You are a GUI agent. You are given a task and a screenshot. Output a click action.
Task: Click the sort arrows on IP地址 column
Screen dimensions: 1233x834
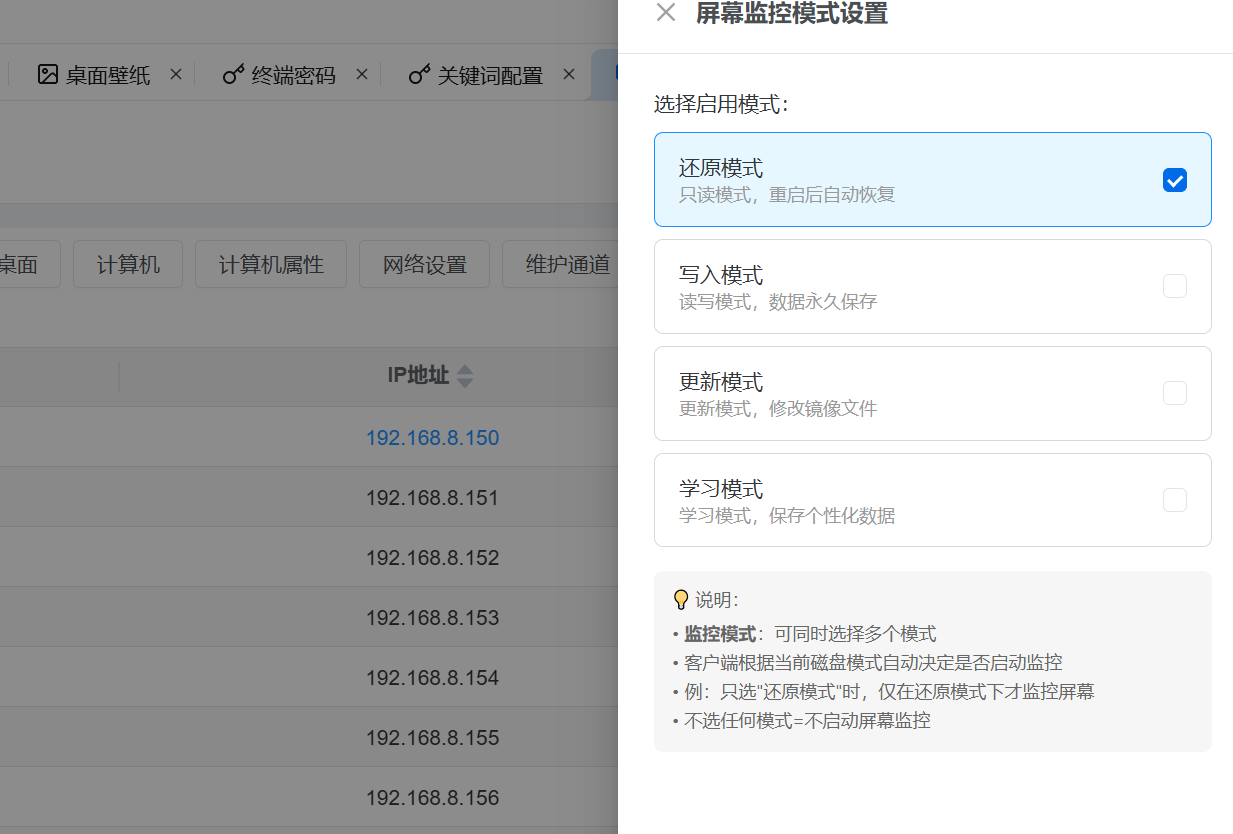(x=465, y=376)
